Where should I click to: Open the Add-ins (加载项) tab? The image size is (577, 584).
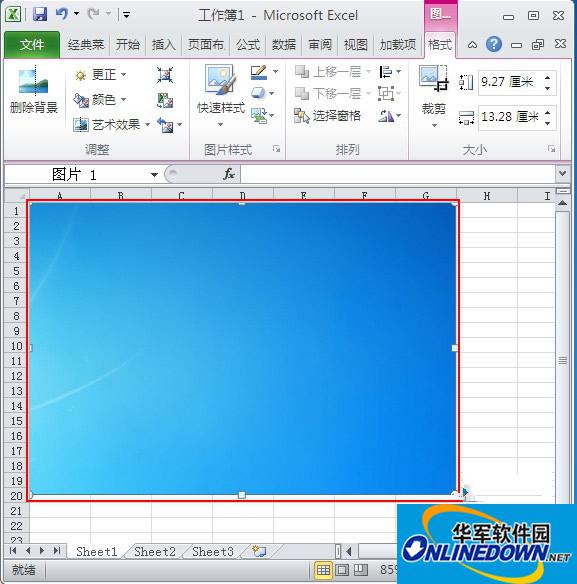[397, 45]
